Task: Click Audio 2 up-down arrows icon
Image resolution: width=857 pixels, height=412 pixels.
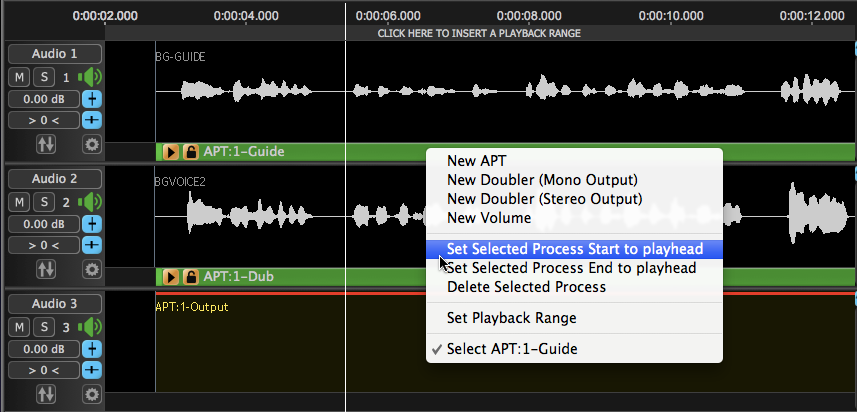Action: (x=46, y=269)
